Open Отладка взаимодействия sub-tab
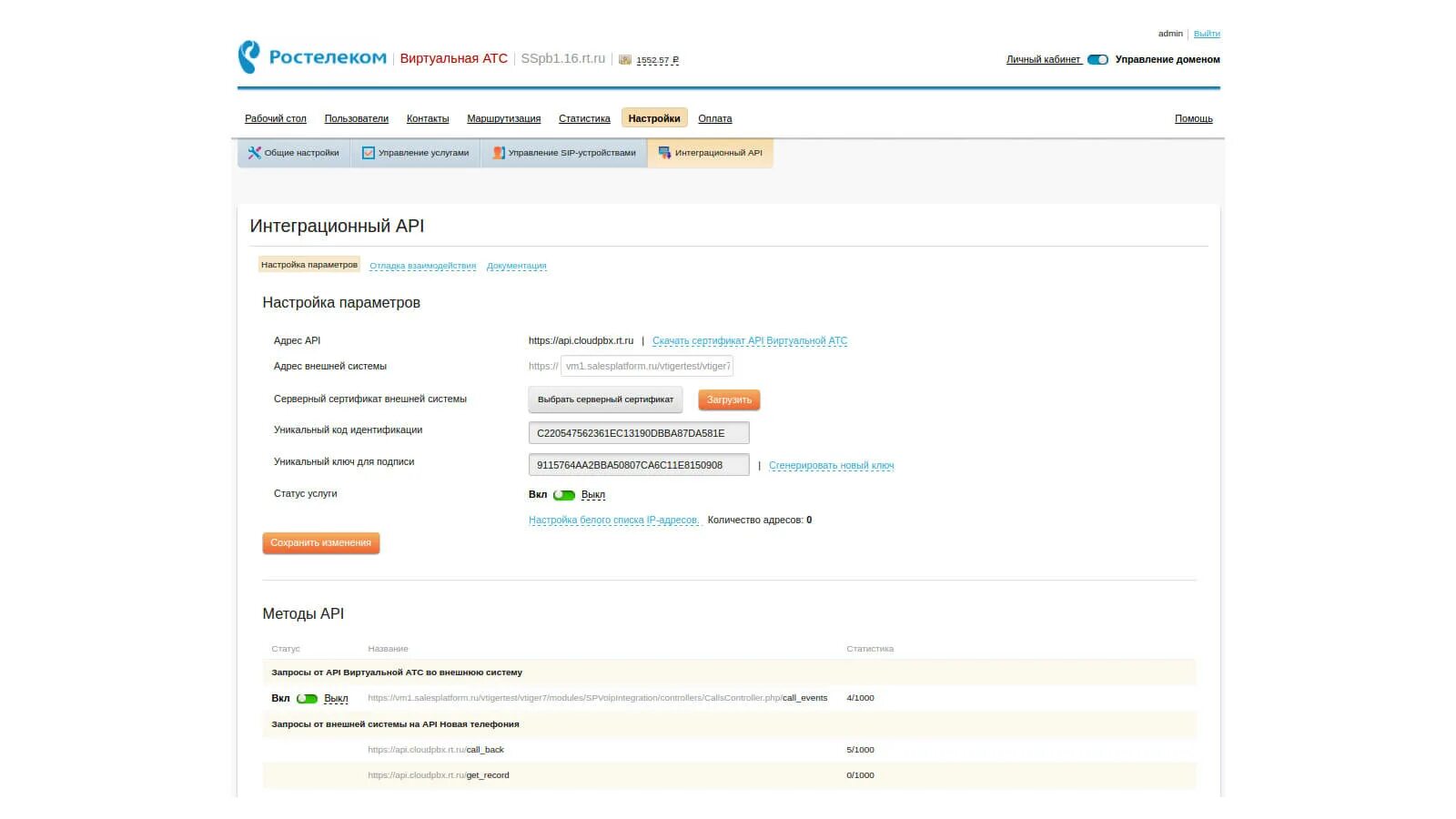The image size is (1456, 819). click(423, 266)
